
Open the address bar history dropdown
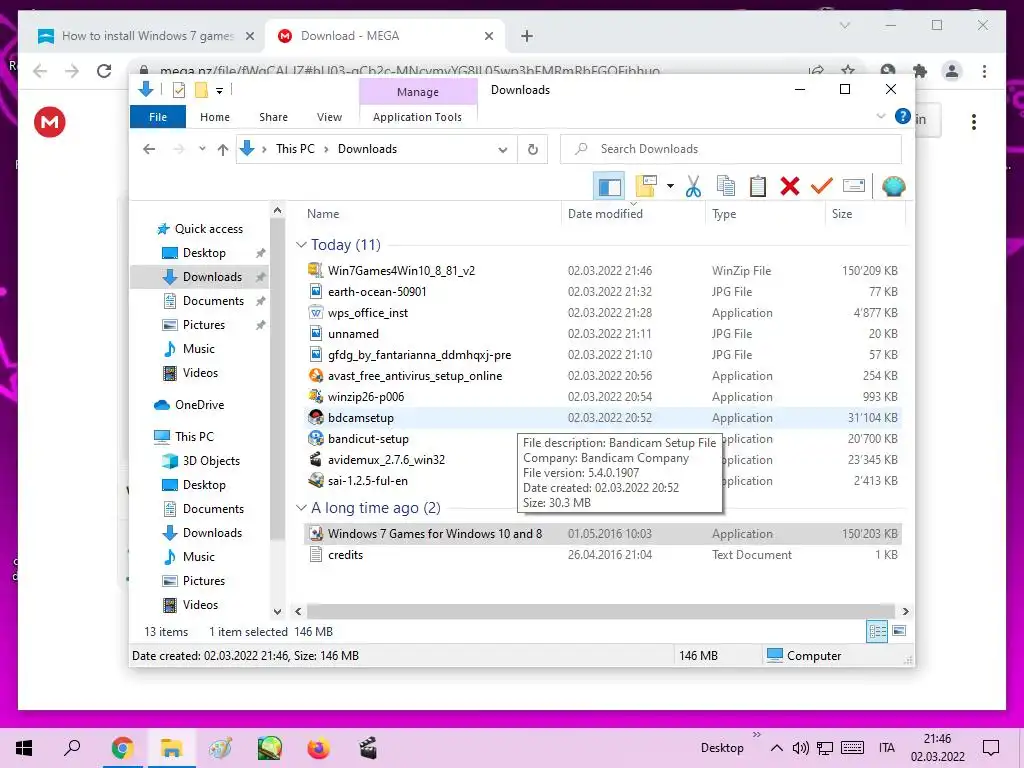tap(502, 150)
